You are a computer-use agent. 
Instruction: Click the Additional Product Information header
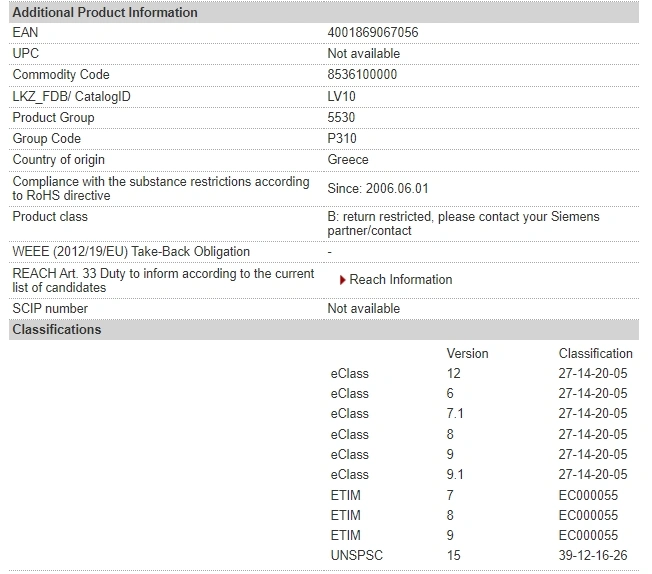324,12
